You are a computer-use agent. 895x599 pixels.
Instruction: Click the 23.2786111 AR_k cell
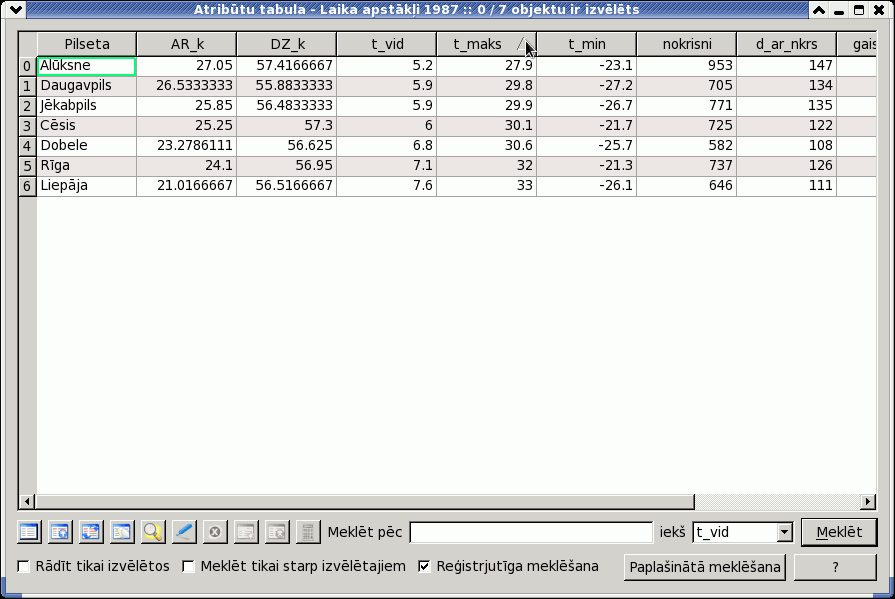tap(187, 146)
